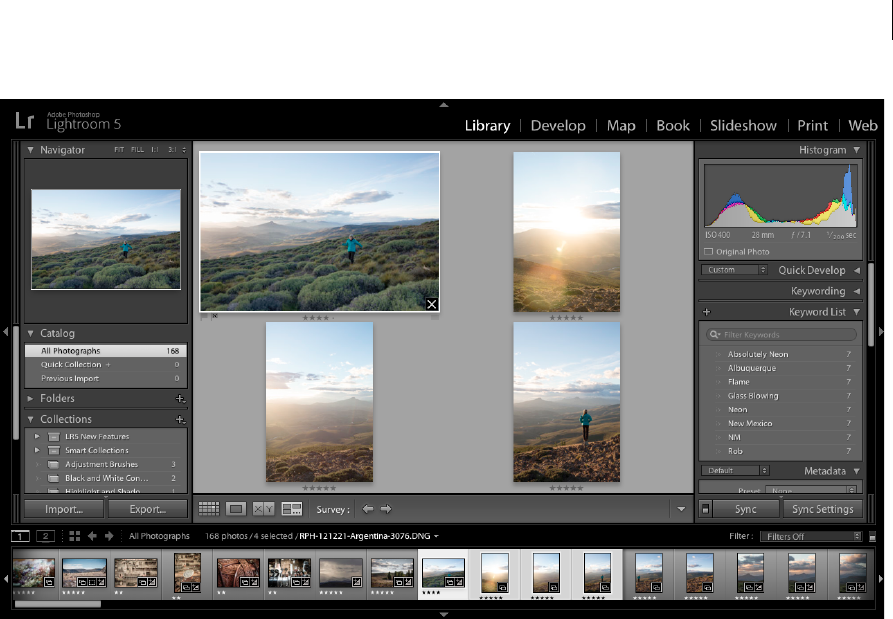
Task: Open the Print module
Action: click(x=812, y=125)
